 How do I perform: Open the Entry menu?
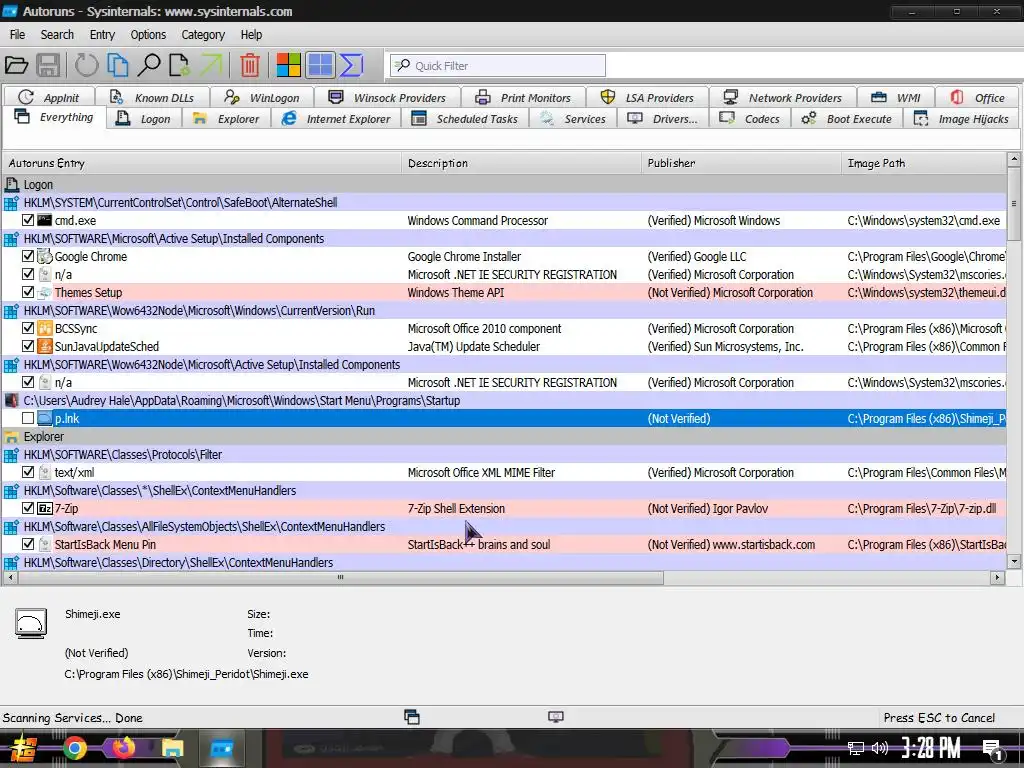pyautogui.click(x=102, y=35)
